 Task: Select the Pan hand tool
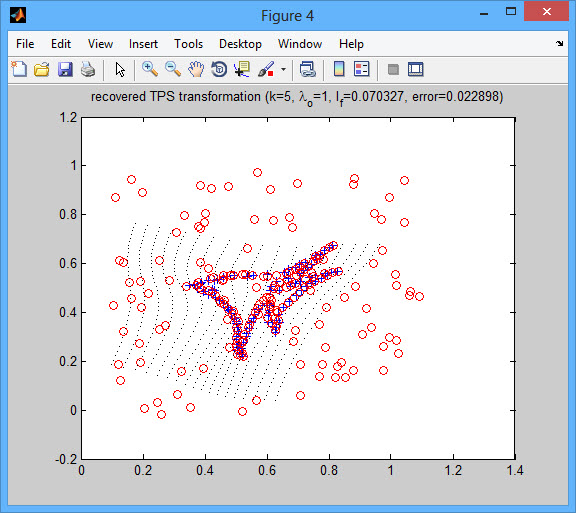click(196, 69)
